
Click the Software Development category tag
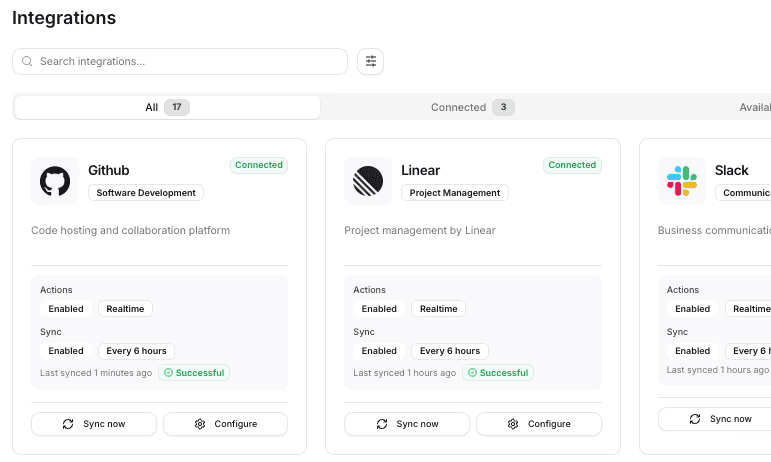click(146, 193)
